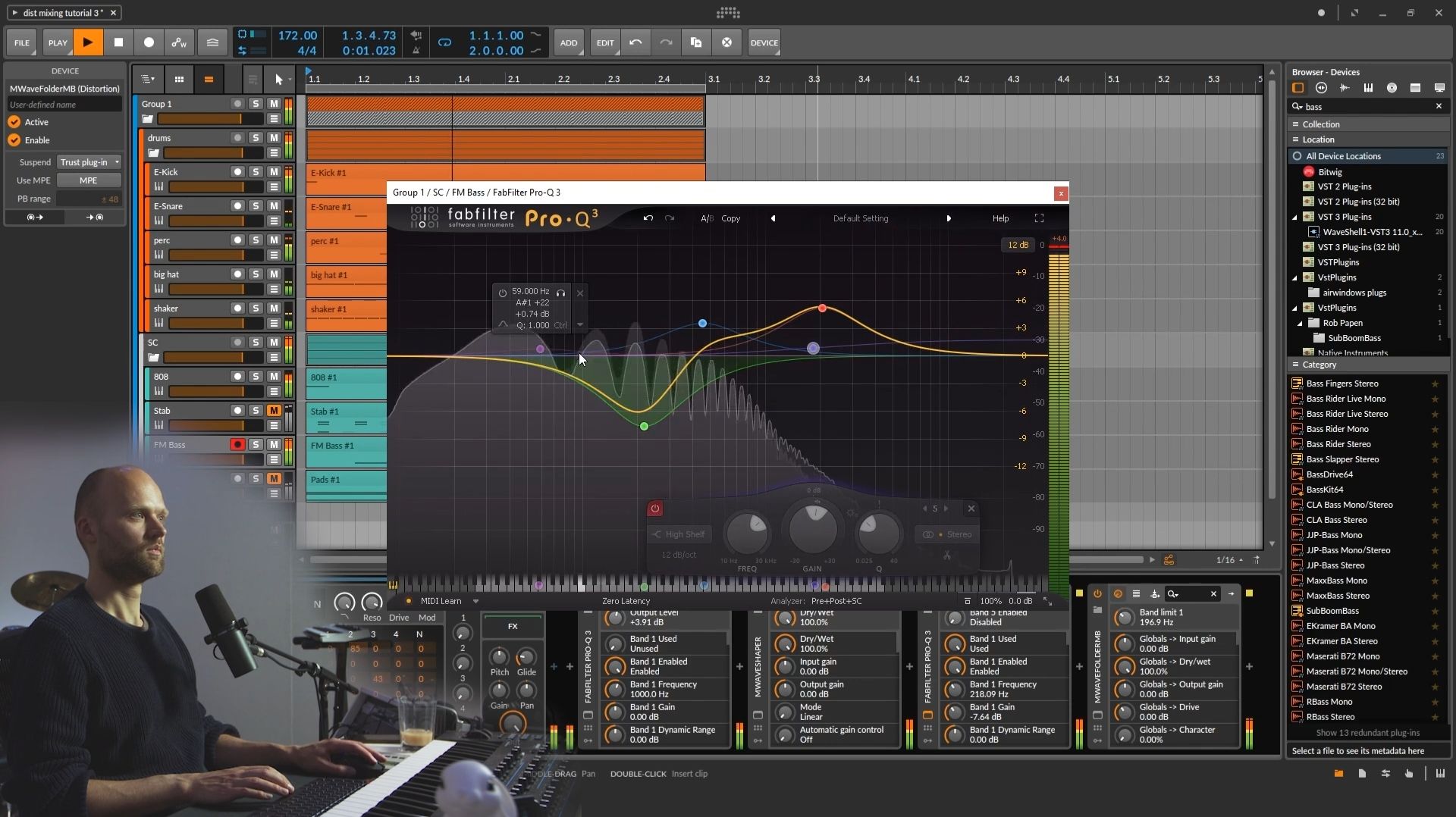Viewport: 1456px width, 817px height.
Task: Open the circled arrows icon tab in the Browser
Action: [x=1321, y=88]
